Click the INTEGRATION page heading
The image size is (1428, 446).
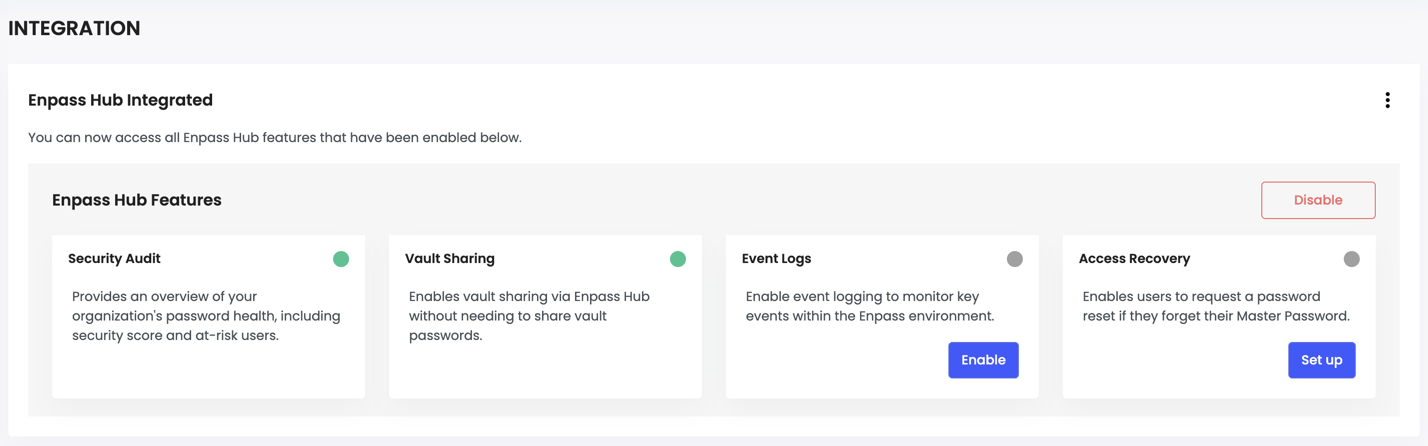tap(74, 28)
